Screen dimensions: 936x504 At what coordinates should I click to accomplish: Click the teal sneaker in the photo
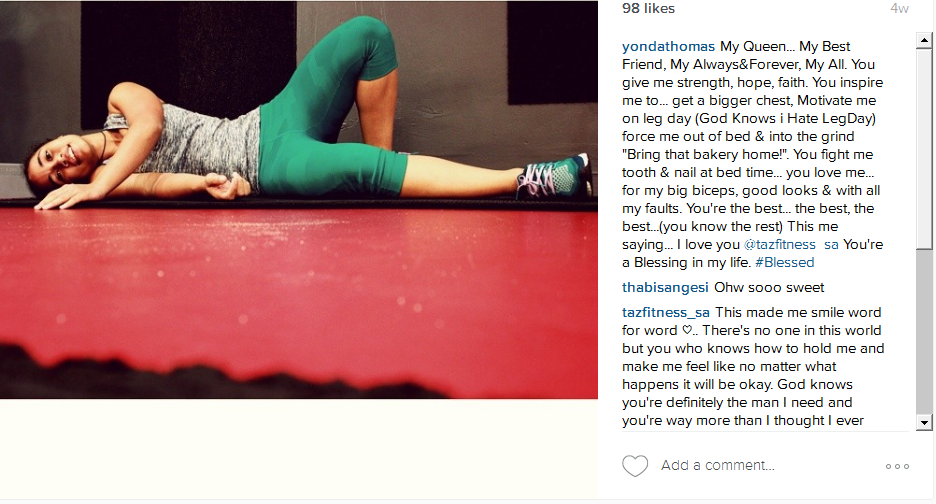pyautogui.click(x=555, y=176)
